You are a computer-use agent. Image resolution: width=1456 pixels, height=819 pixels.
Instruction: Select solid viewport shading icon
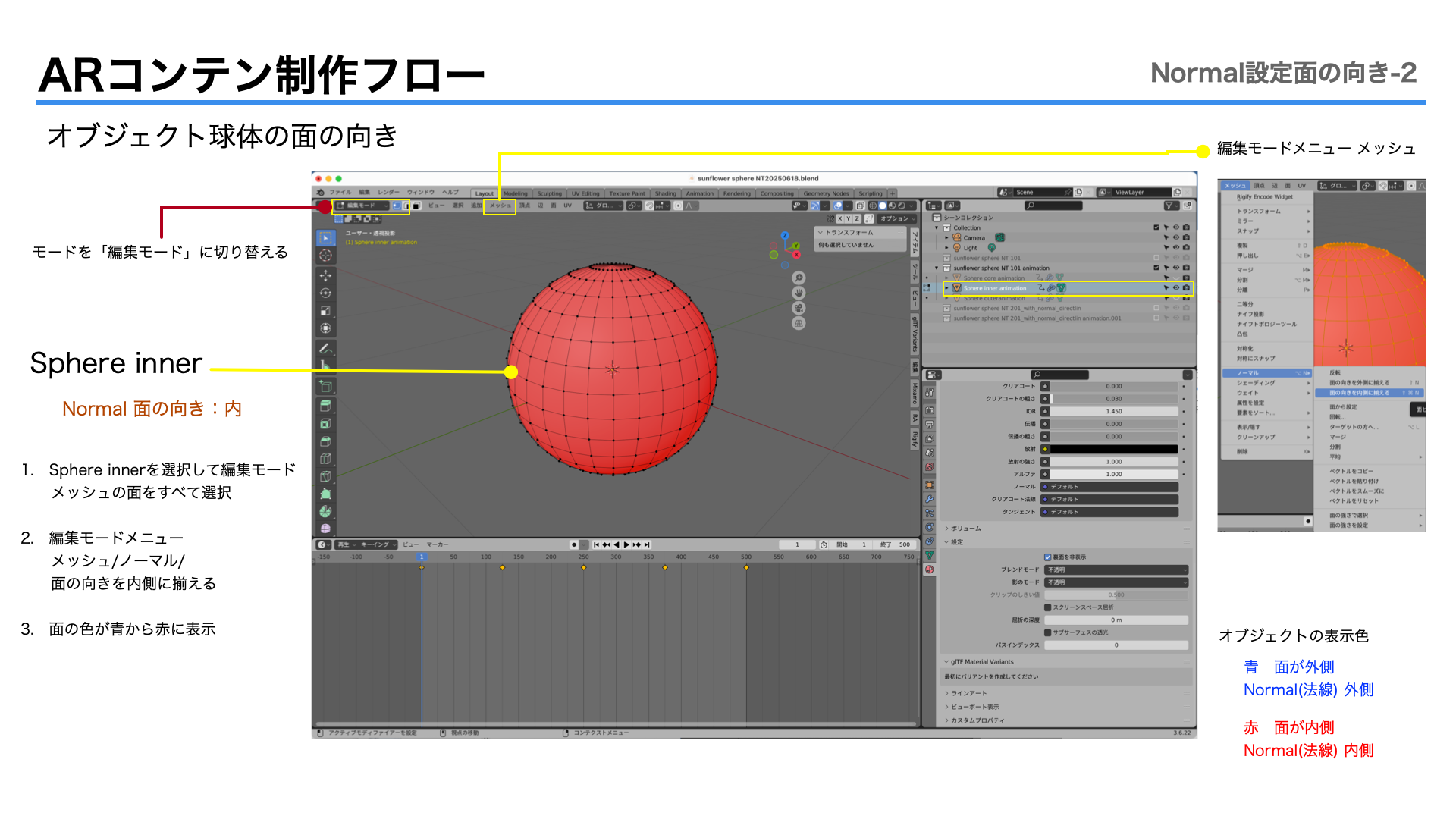[882, 206]
